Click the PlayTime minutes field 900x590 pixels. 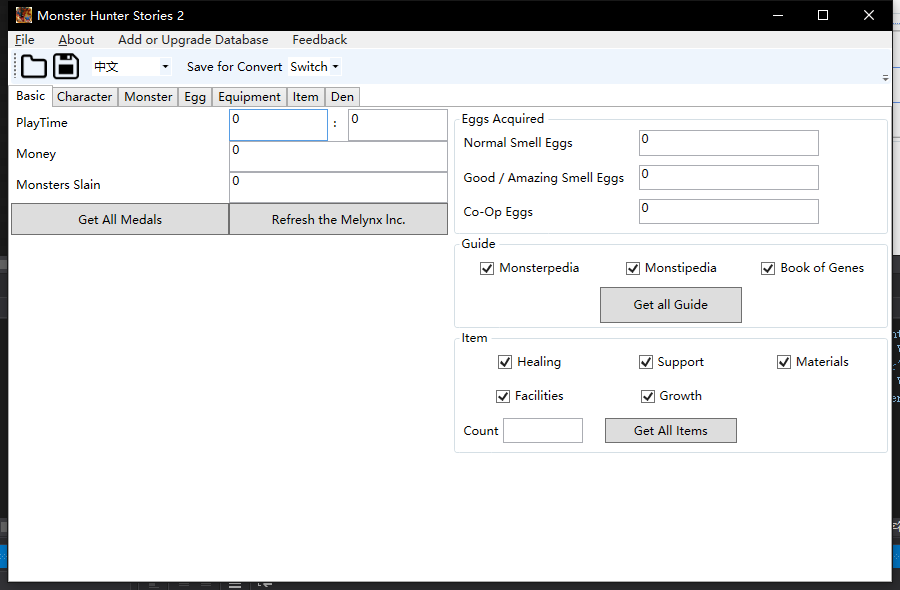coord(398,125)
